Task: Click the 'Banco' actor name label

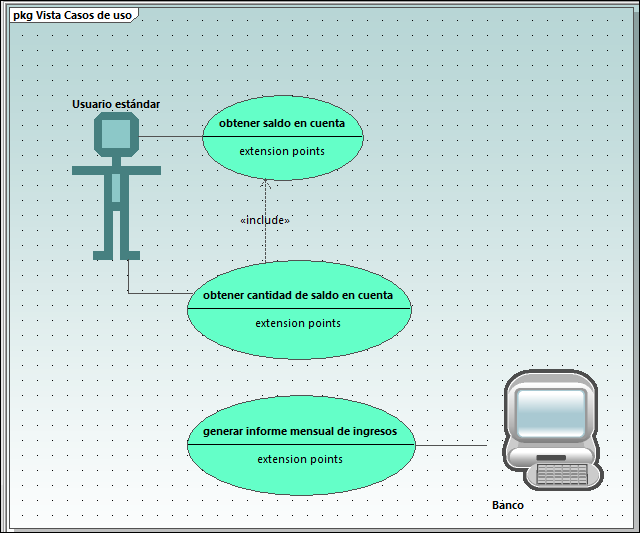Action: click(508, 505)
